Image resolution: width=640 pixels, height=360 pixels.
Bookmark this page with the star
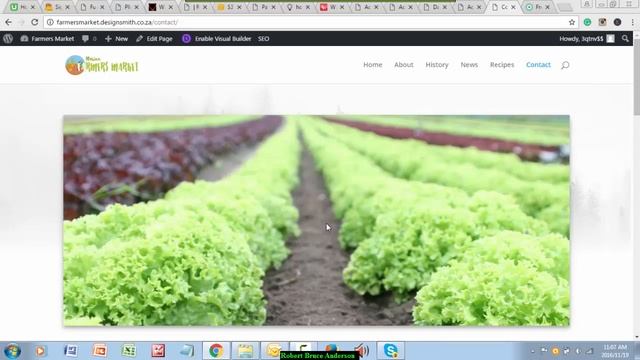coord(572,22)
